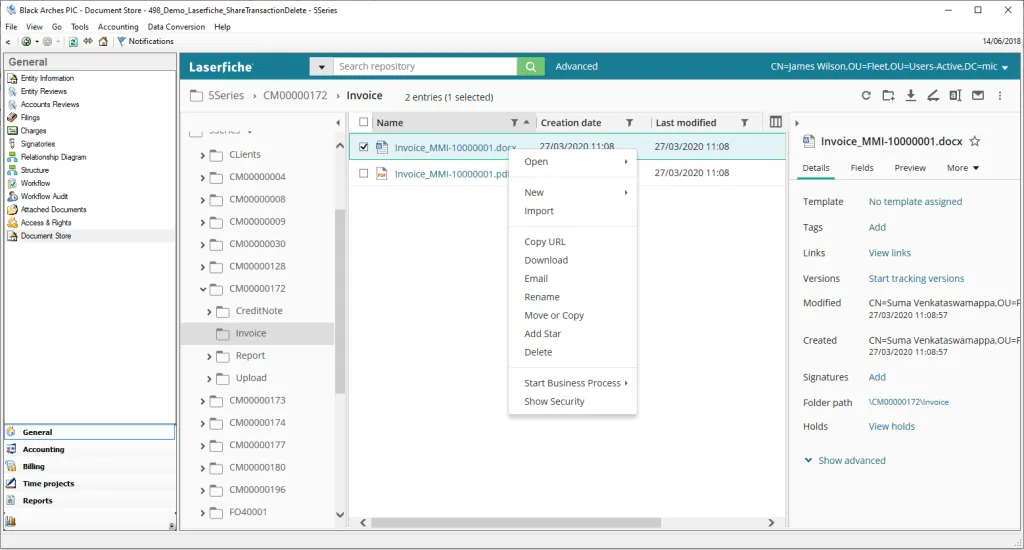The width and height of the screenshot is (1024, 550).
Task: Select the Invoice folder in tree
Action: pyautogui.click(x=251, y=333)
